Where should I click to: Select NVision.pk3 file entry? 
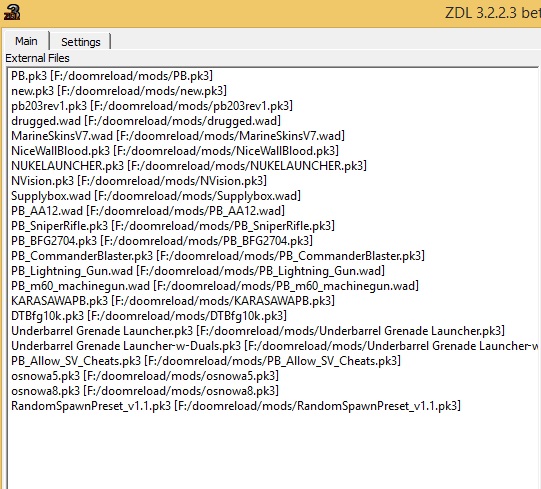coord(139,181)
